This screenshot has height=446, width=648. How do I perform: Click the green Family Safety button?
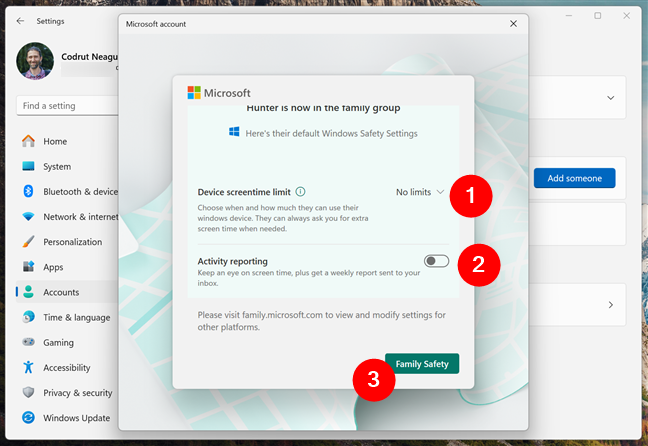pyautogui.click(x=422, y=363)
